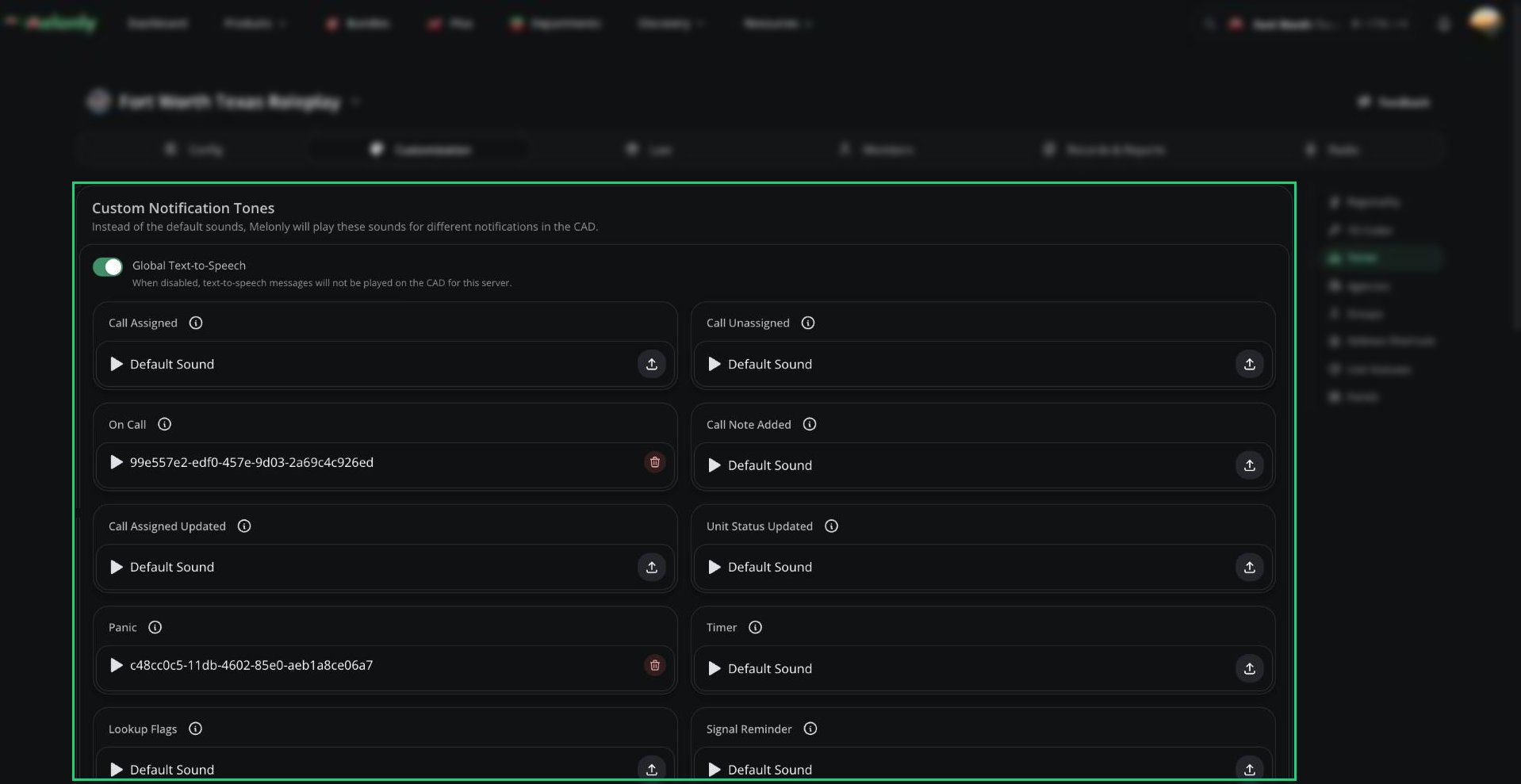The height and width of the screenshot is (784, 1521).
Task: Show info for Signal Reminder
Action: point(810,729)
